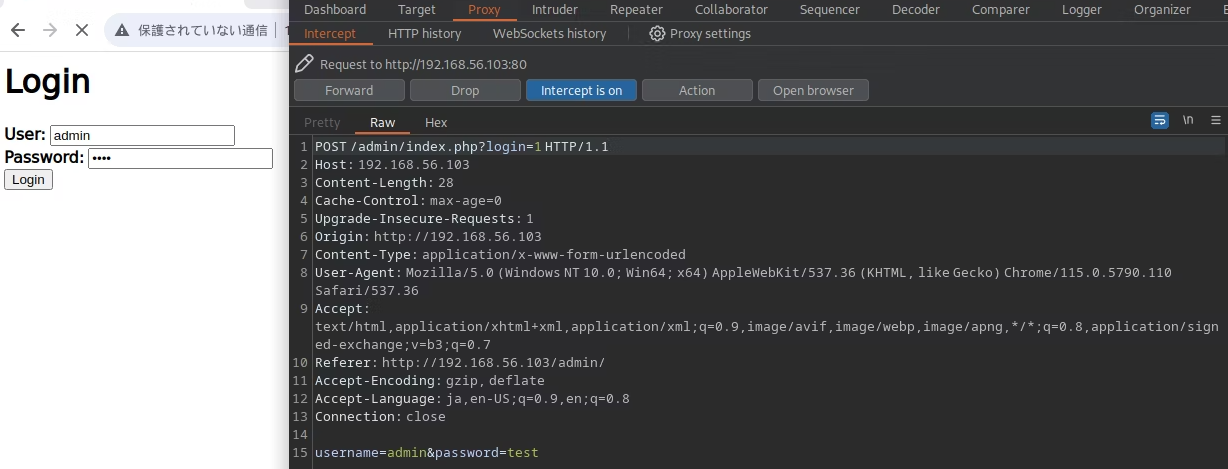Toggle the \n non-printable characters icon
Image resolution: width=1228 pixels, height=469 pixels.
click(x=1188, y=120)
